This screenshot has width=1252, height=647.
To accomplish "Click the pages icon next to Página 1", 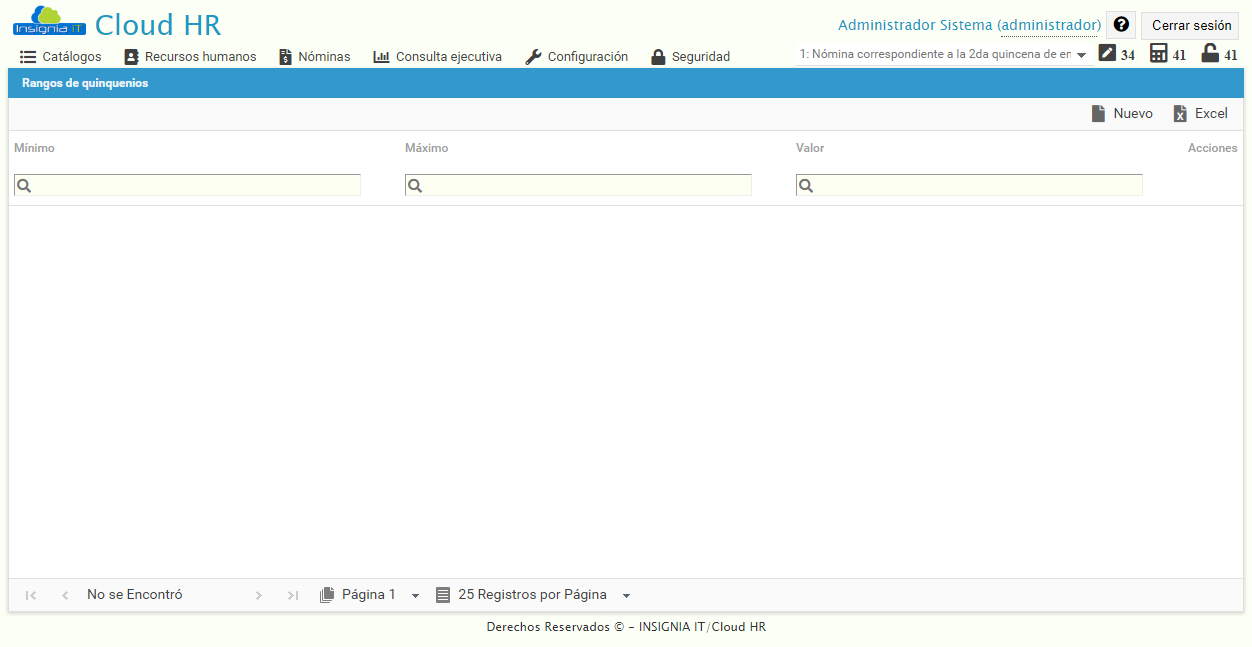I will tap(327, 594).
